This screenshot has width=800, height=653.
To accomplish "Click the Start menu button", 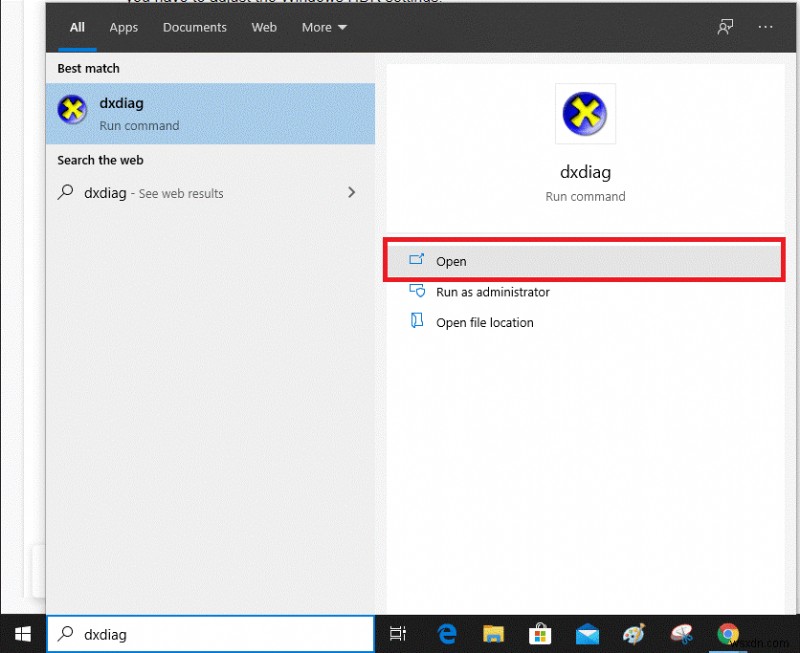I will pyautogui.click(x=22, y=633).
